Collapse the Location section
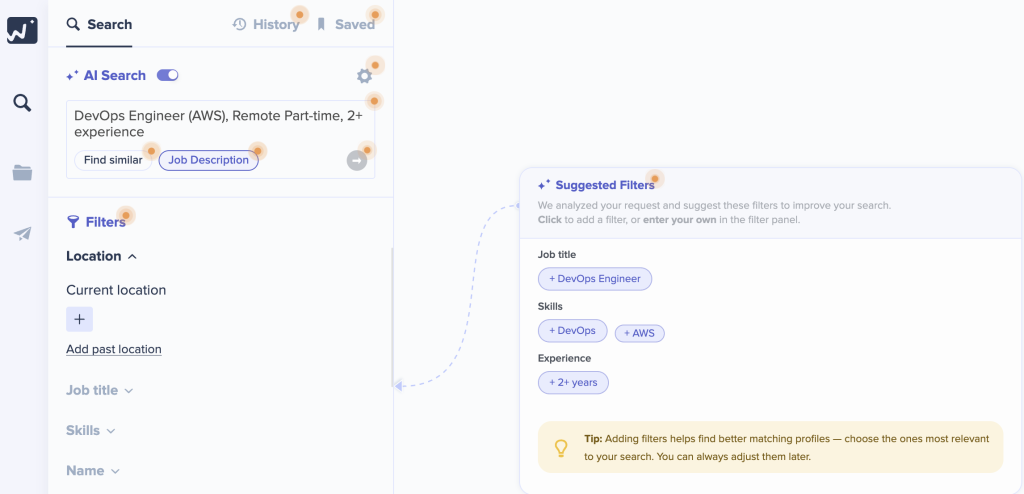 tap(131, 257)
